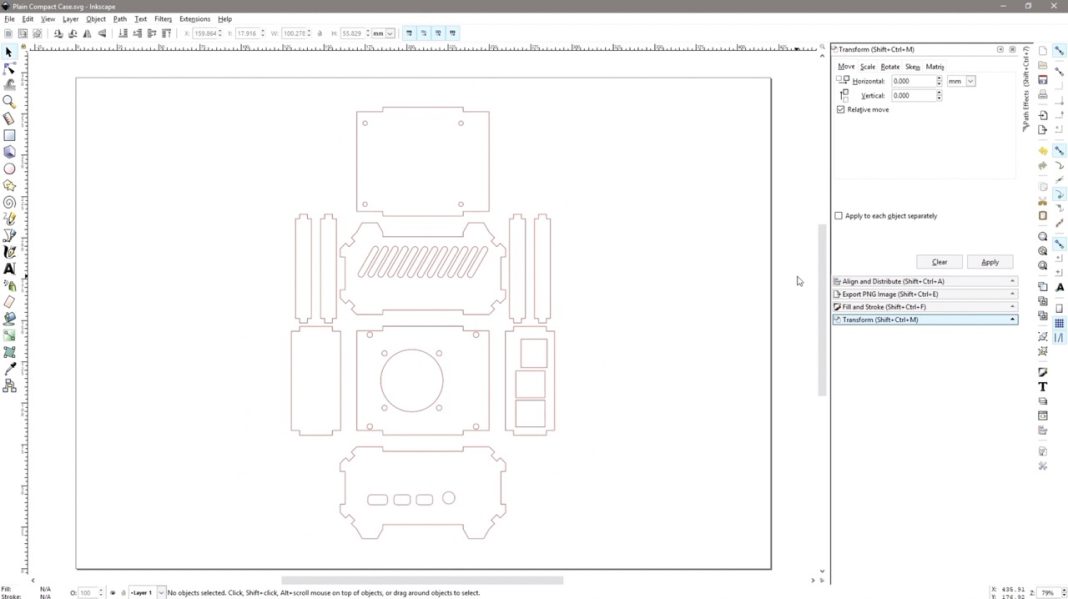The height and width of the screenshot is (599, 1068).
Task: Select the Star tool
Action: [8, 185]
